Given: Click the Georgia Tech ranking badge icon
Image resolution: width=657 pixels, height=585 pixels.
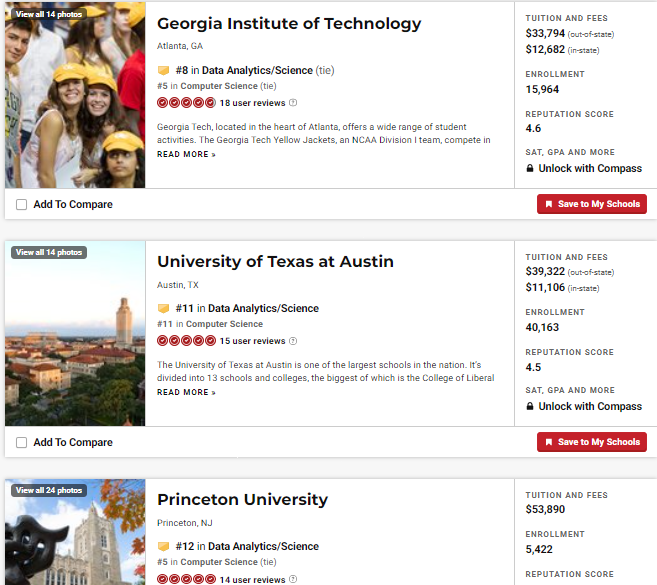Looking at the screenshot, I should click(x=163, y=71).
